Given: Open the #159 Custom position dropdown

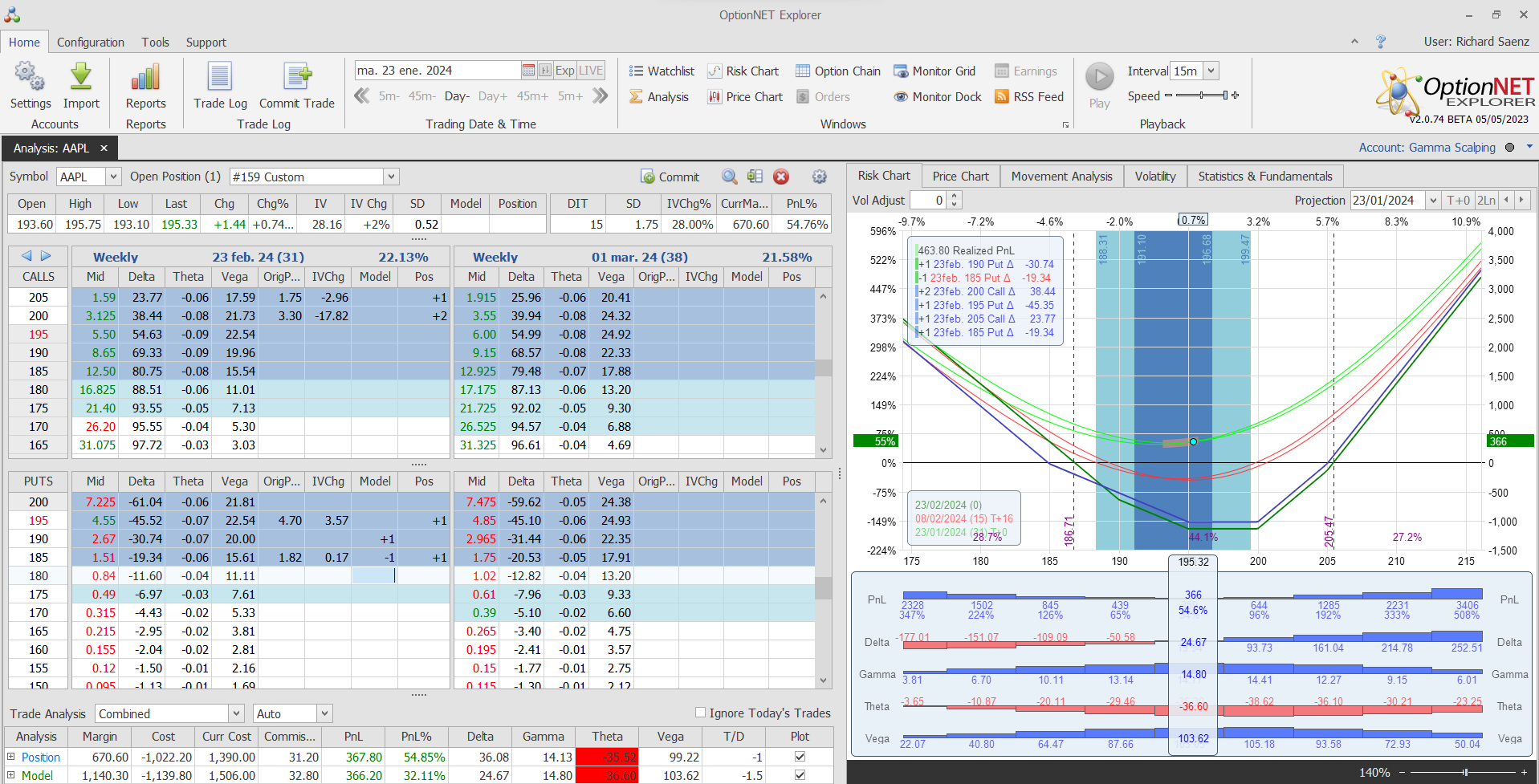Looking at the screenshot, I should click(391, 177).
